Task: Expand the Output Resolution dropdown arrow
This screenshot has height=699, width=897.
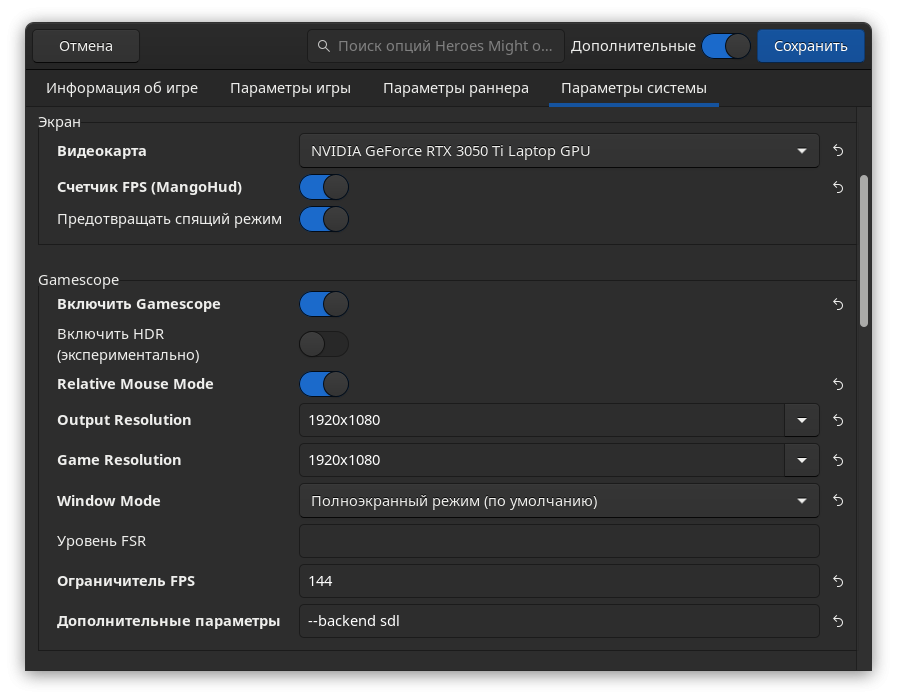Action: [801, 420]
